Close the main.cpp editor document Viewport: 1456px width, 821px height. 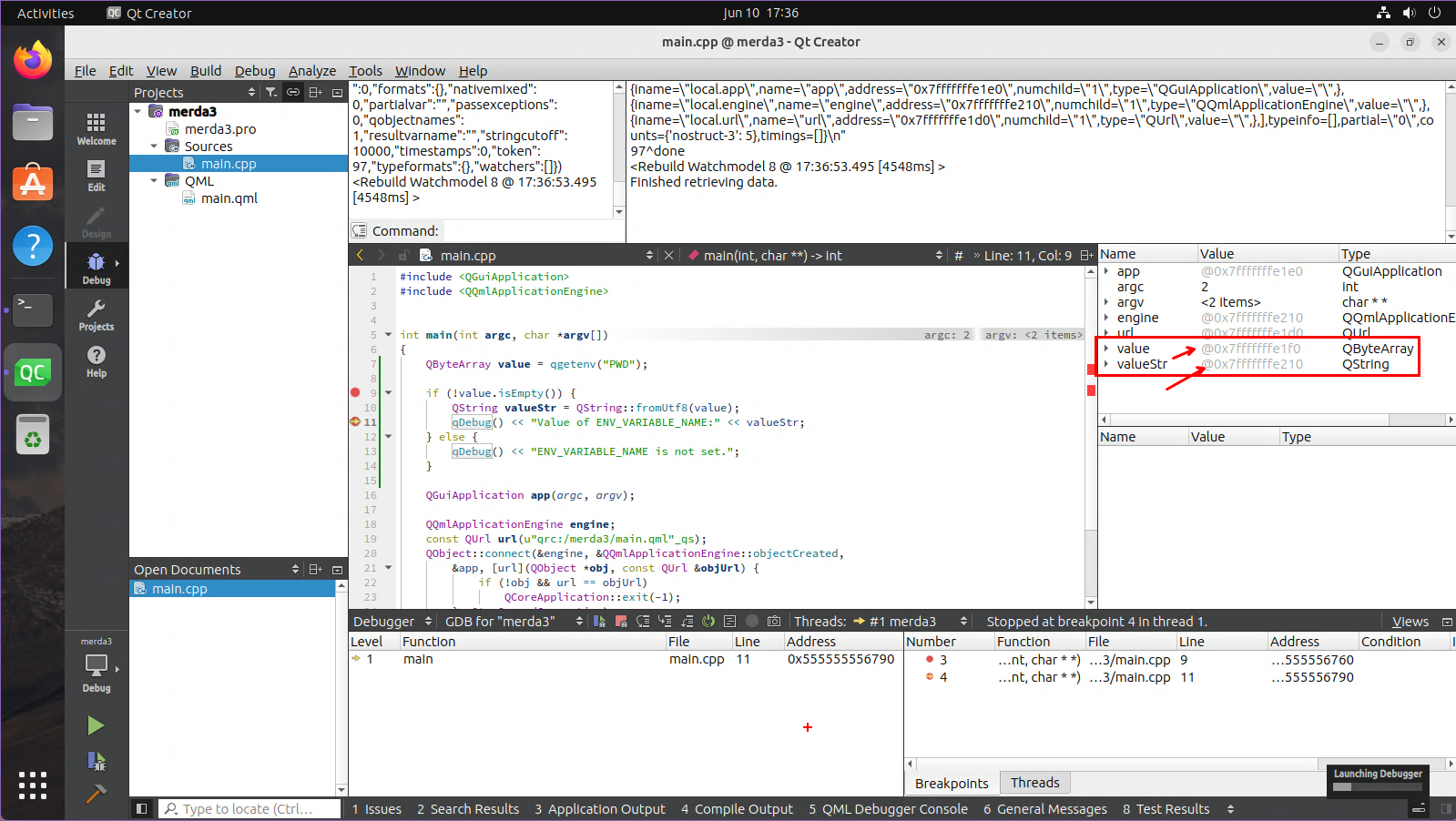pos(668,256)
